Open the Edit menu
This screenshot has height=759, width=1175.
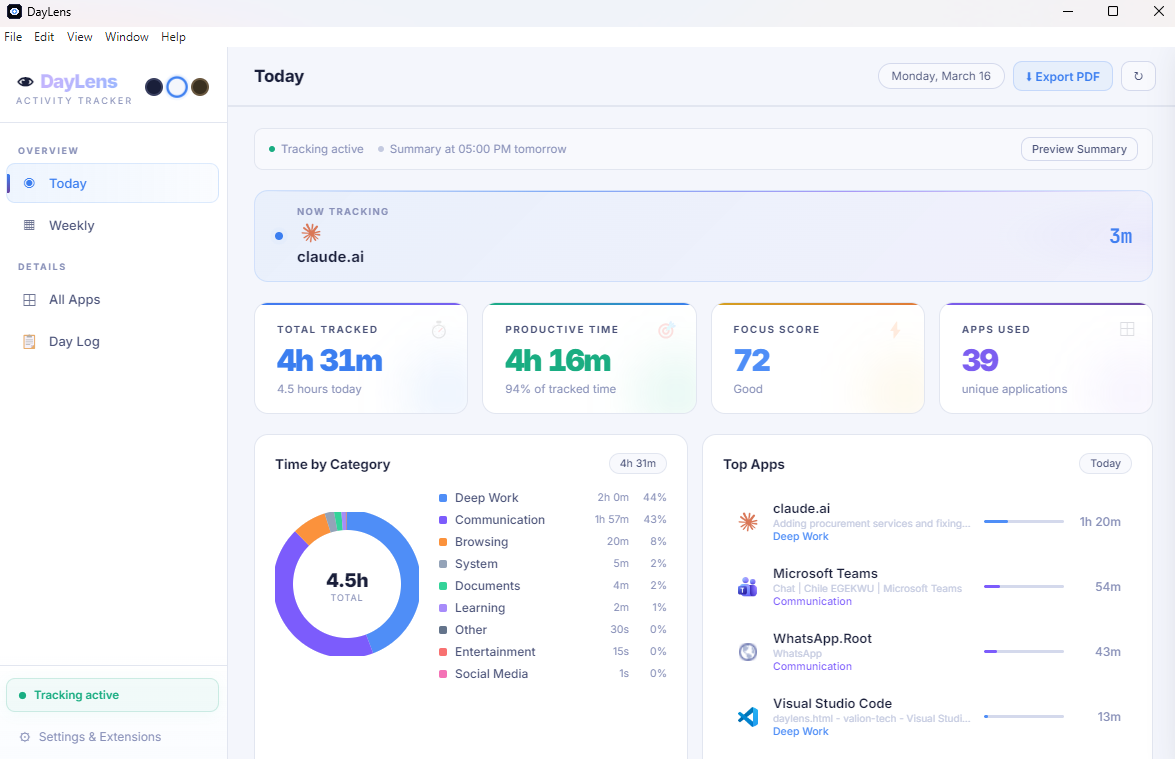[x=44, y=37]
